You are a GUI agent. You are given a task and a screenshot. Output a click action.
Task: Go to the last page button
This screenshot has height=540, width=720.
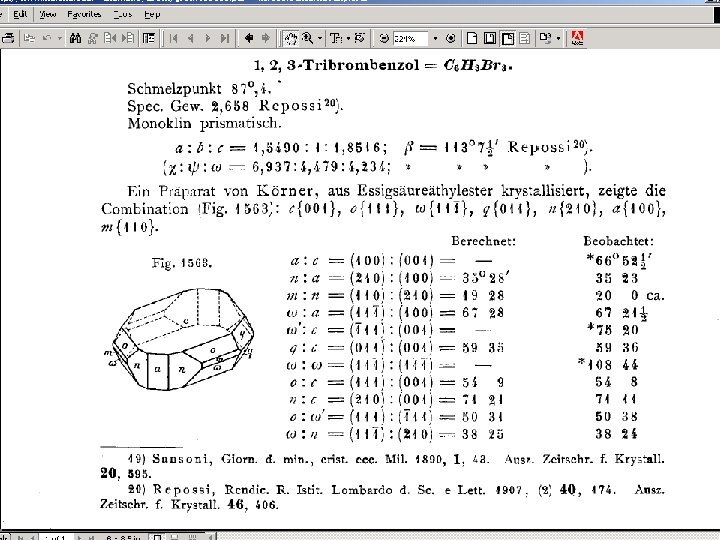point(225,38)
